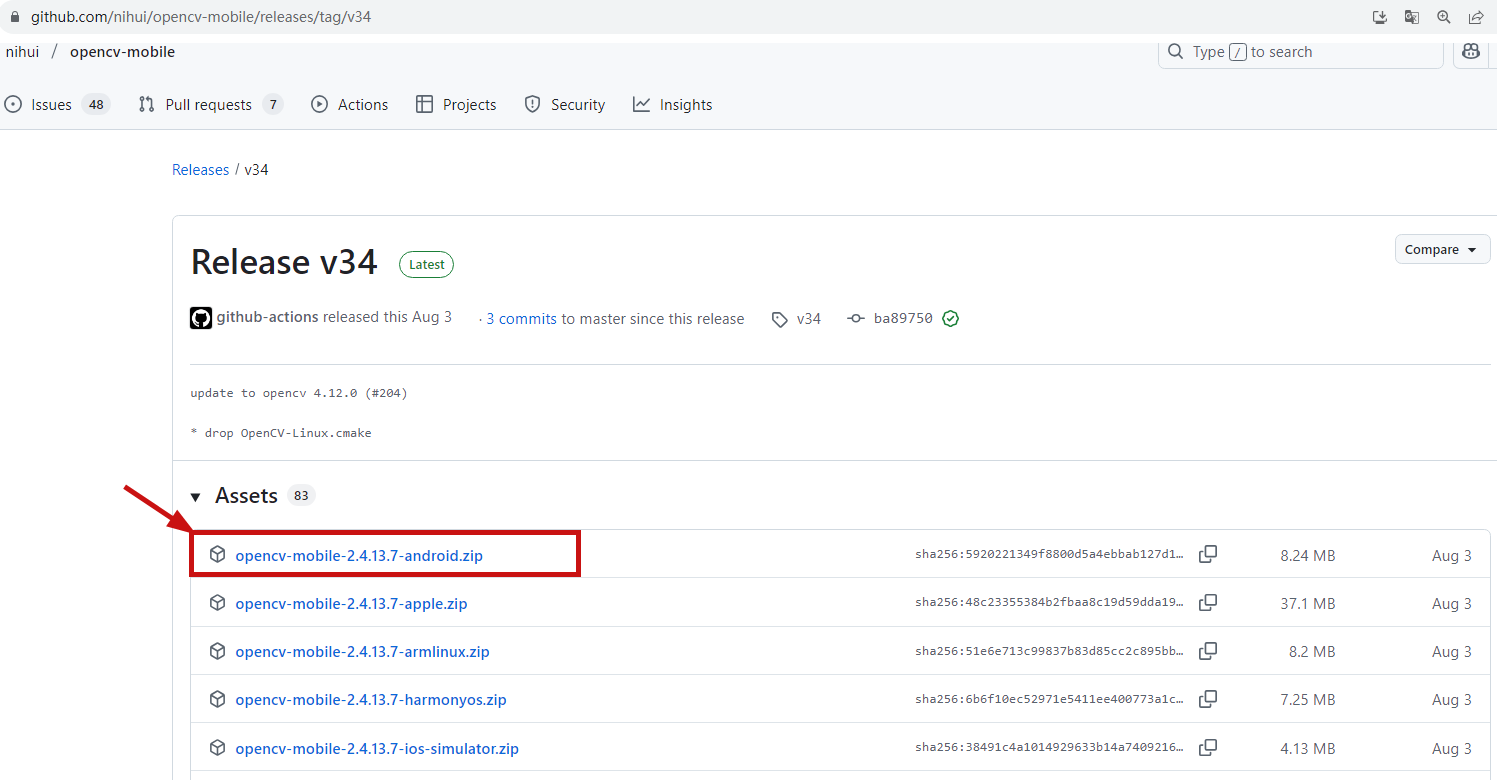Open the Projects tab
The image size is (1497, 780).
click(456, 104)
